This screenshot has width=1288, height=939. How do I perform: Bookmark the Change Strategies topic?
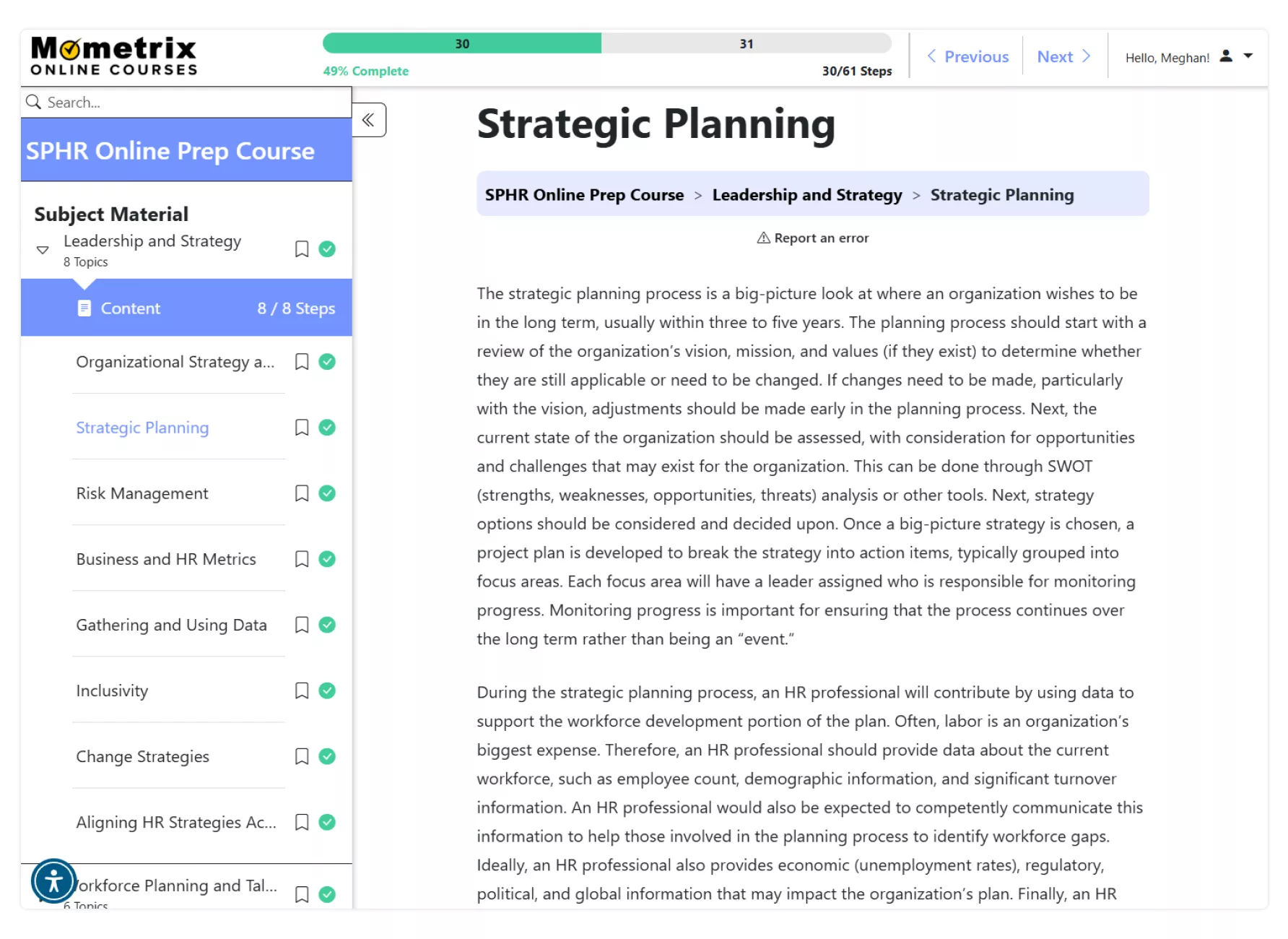(302, 756)
